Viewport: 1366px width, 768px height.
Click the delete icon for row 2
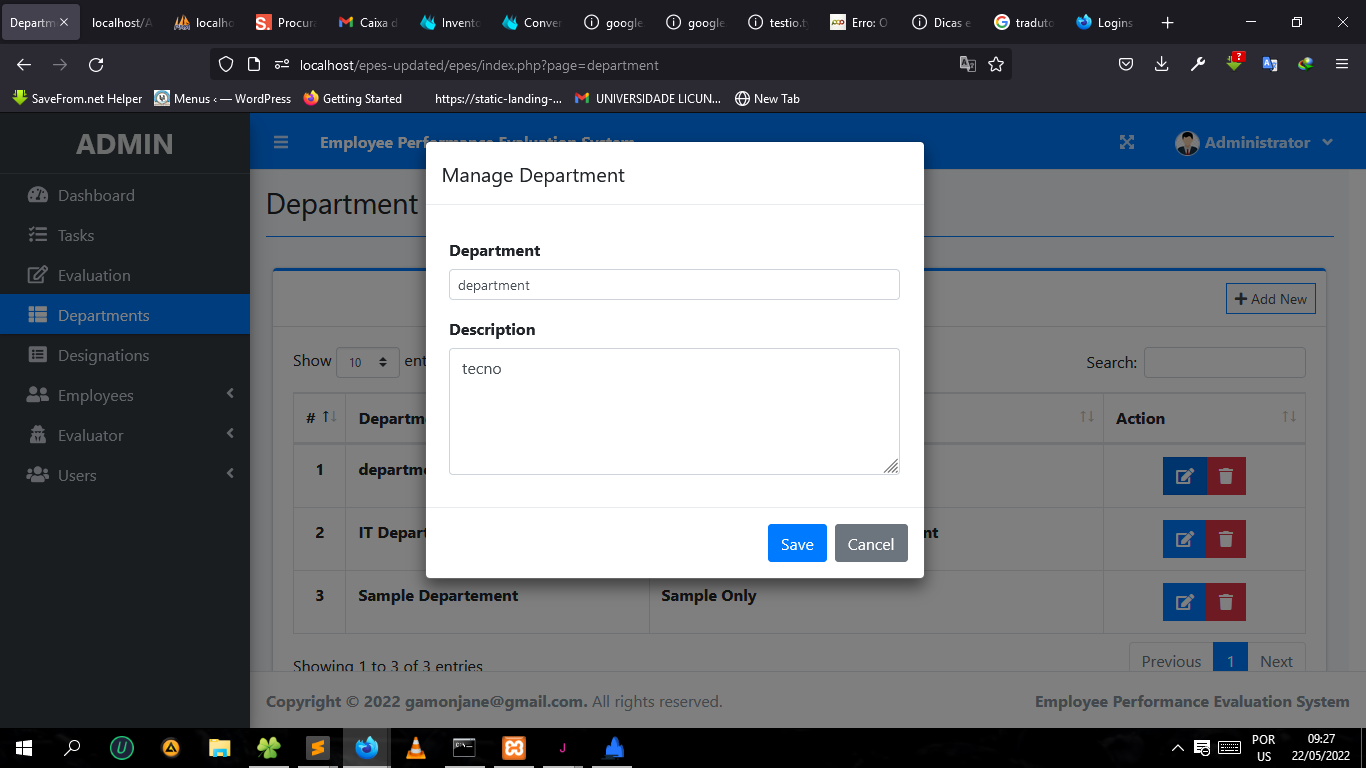click(x=1226, y=539)
